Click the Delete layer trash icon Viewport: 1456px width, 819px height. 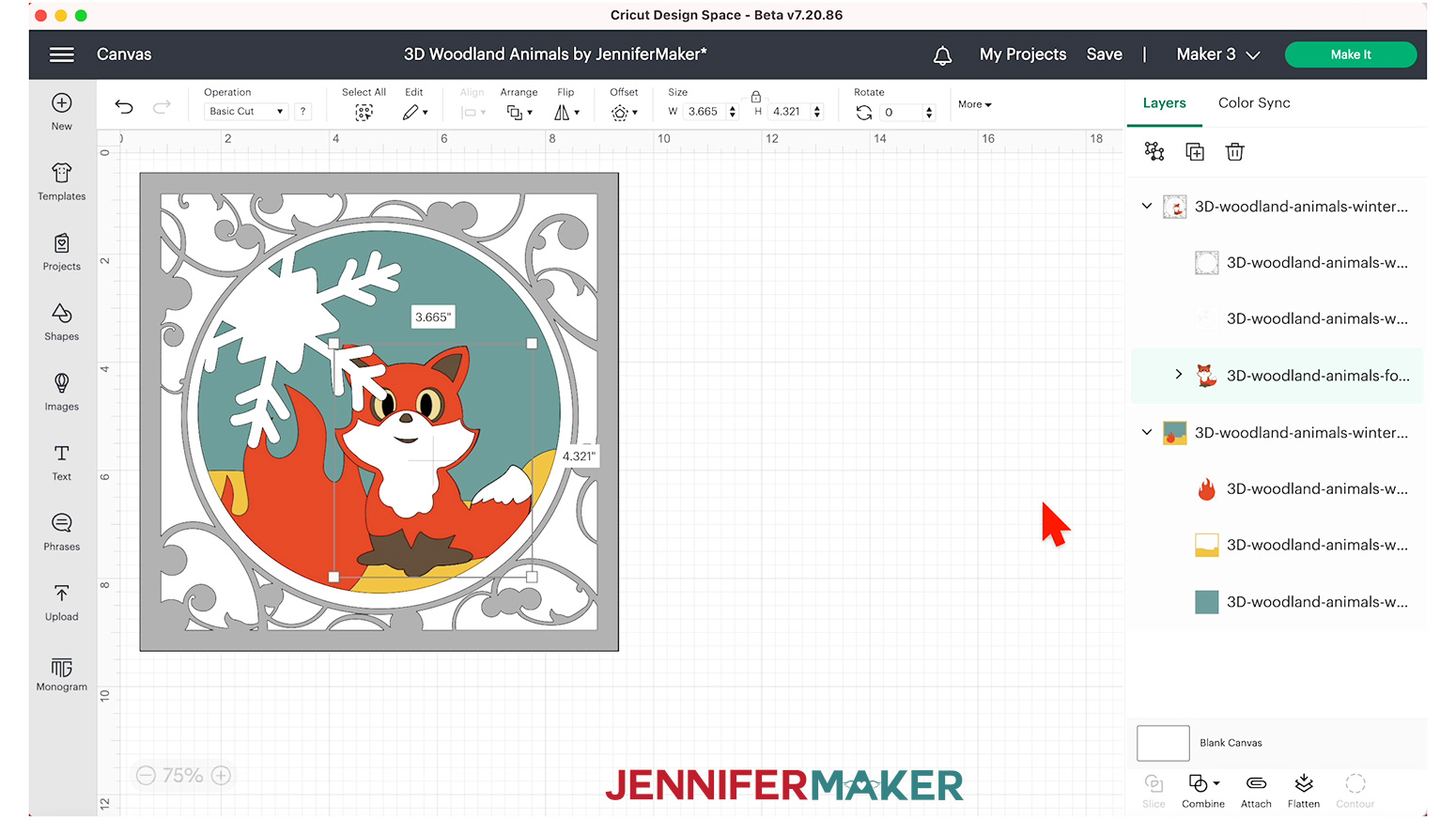pos(1234,151)
